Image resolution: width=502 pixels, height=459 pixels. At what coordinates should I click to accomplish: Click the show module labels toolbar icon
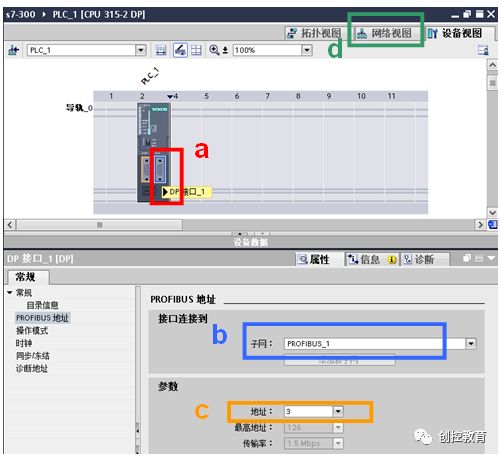161,50
